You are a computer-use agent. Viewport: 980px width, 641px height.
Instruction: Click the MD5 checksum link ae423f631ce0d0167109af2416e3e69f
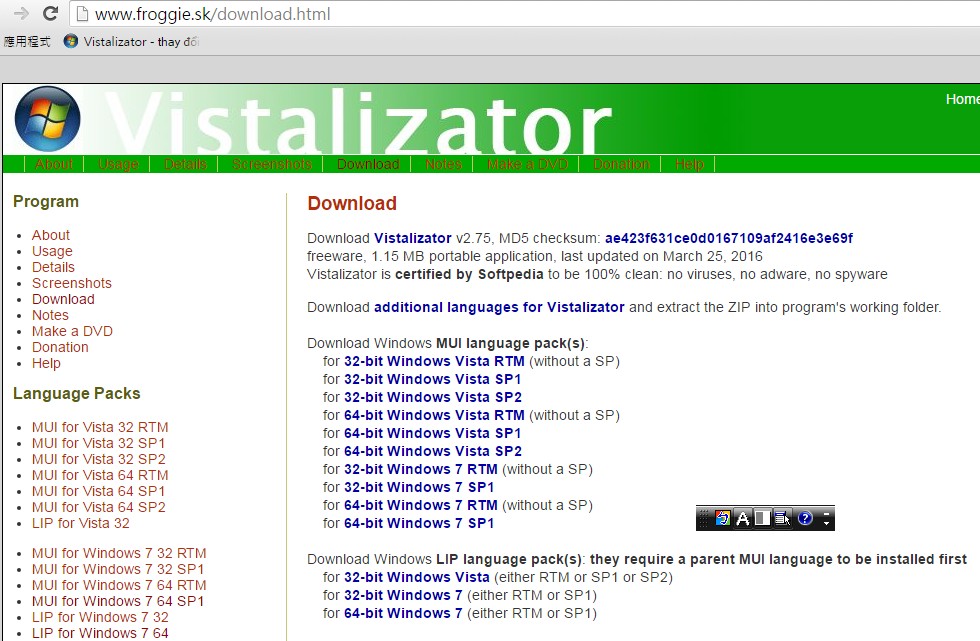coord(729,238)
